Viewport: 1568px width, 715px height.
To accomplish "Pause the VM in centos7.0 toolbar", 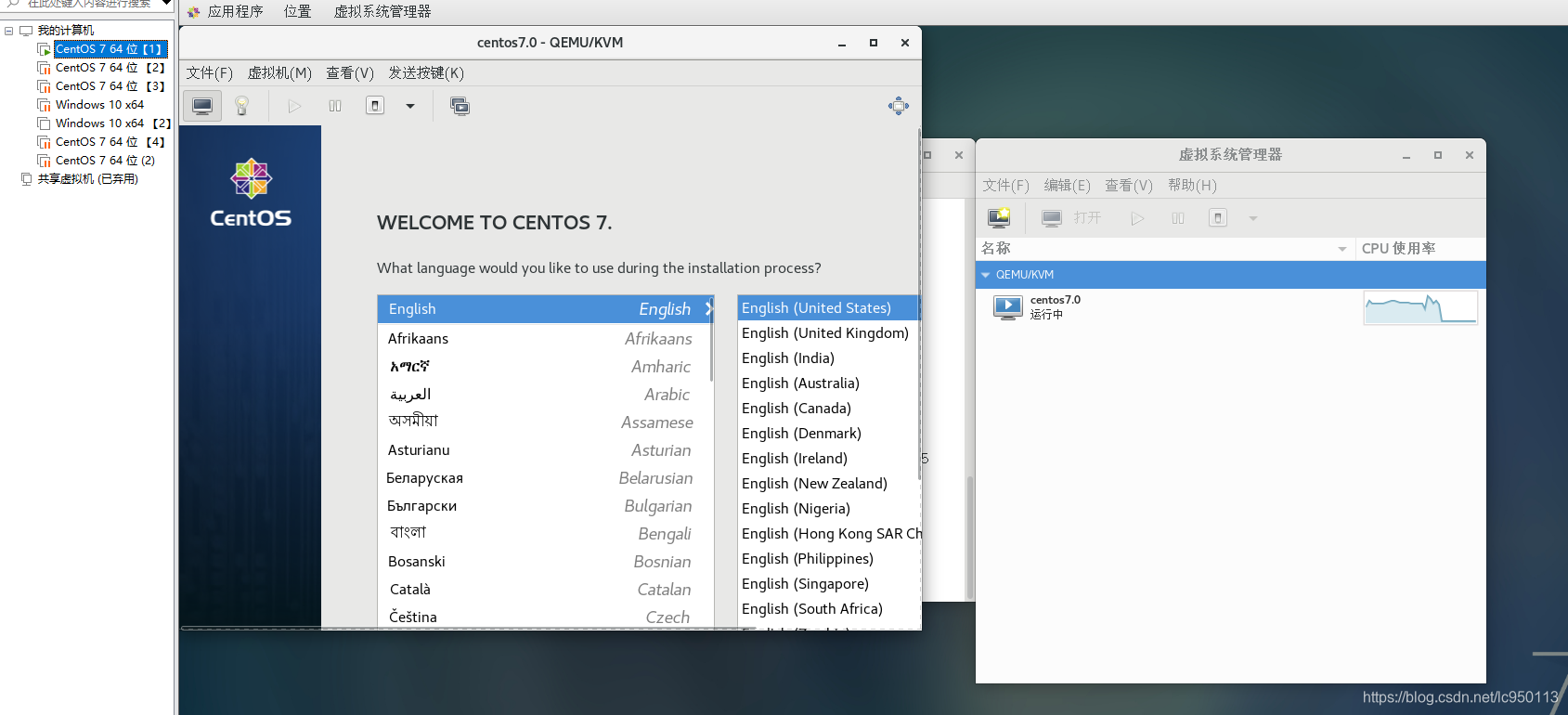I will pos(335,106).
